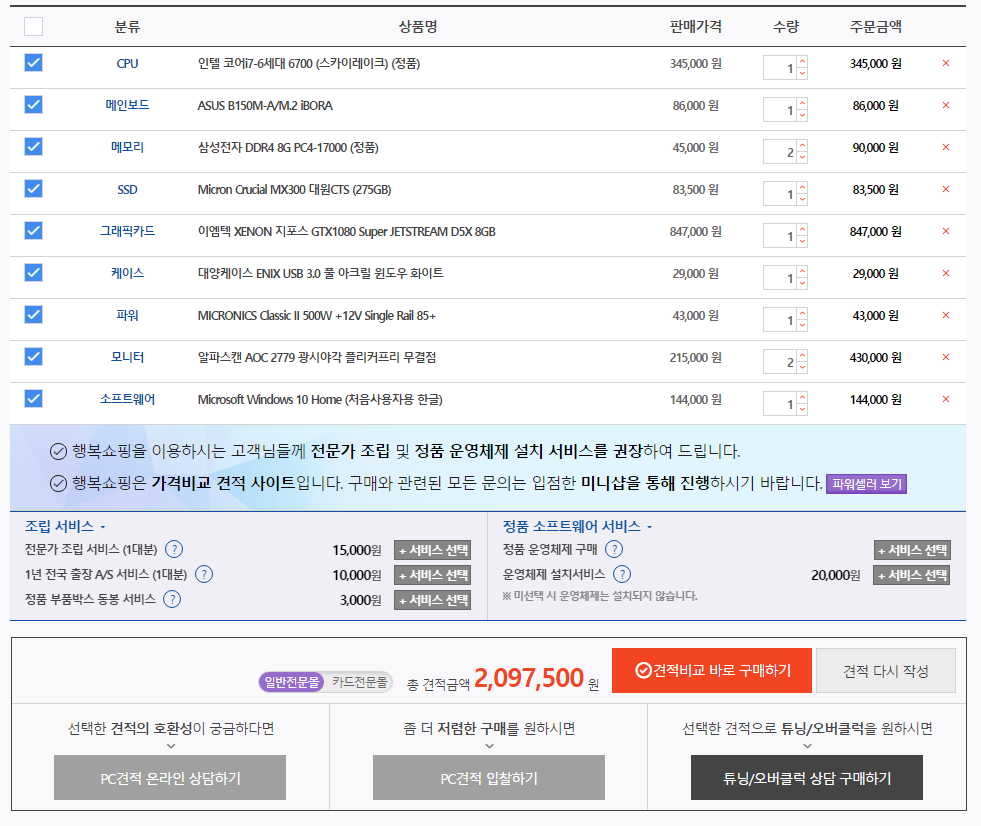This screenshot has width=981, height=826.
Task: Toggle the select-all checkbox in header
Action: point(33,27)
